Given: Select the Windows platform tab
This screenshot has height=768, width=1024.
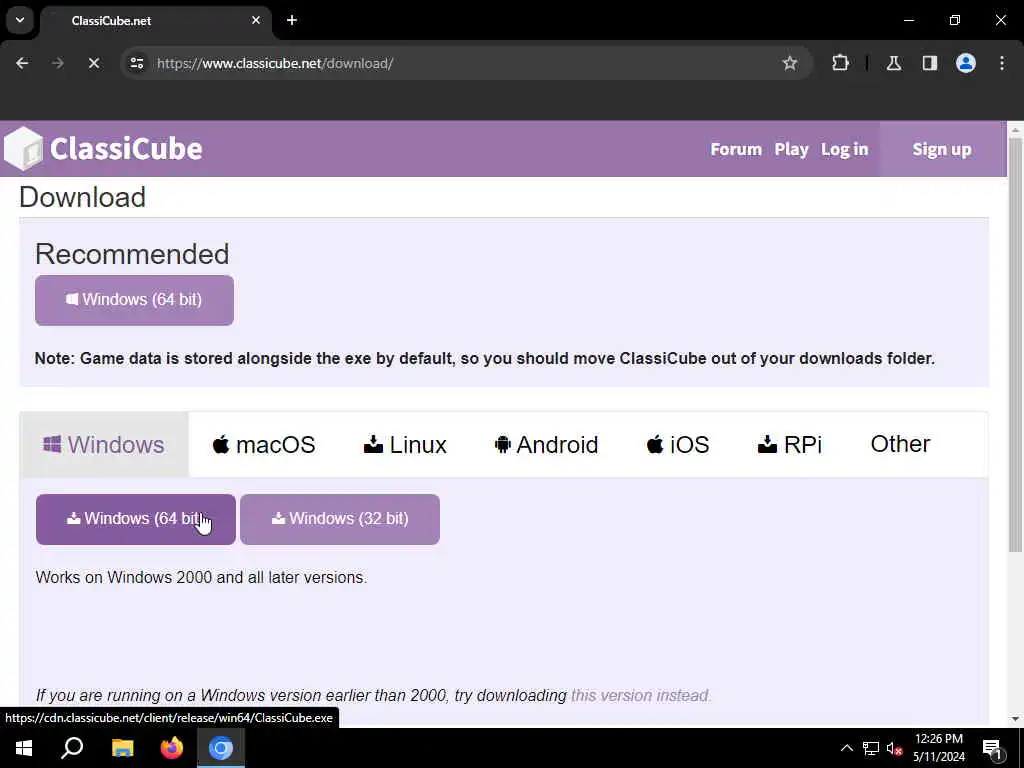Looking at the screenshot, I should coord(104,444).
